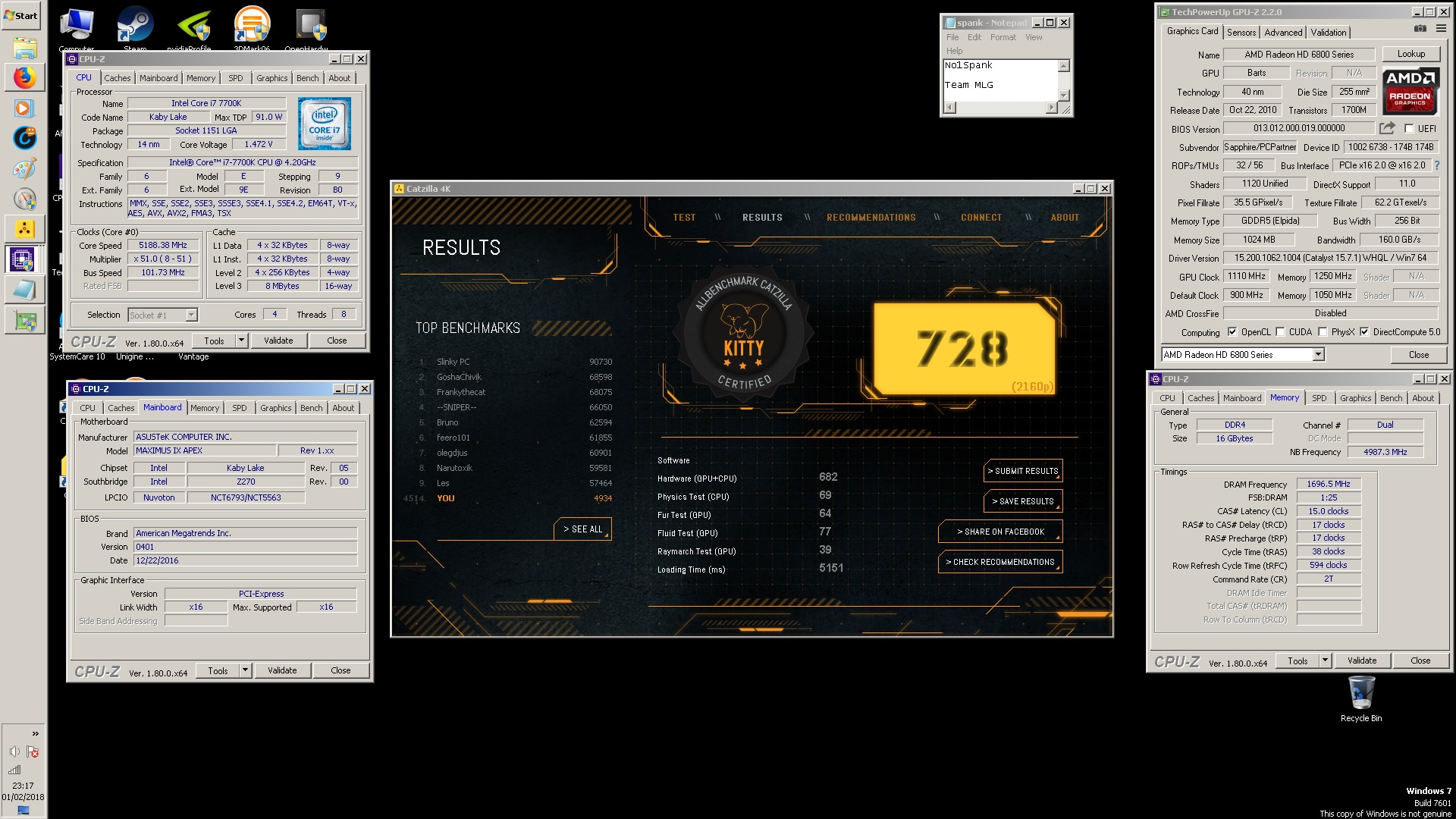Click the network signal tray icon
Screen dimensions: 1456x819
pyautogui.click(x=14, y=770)
